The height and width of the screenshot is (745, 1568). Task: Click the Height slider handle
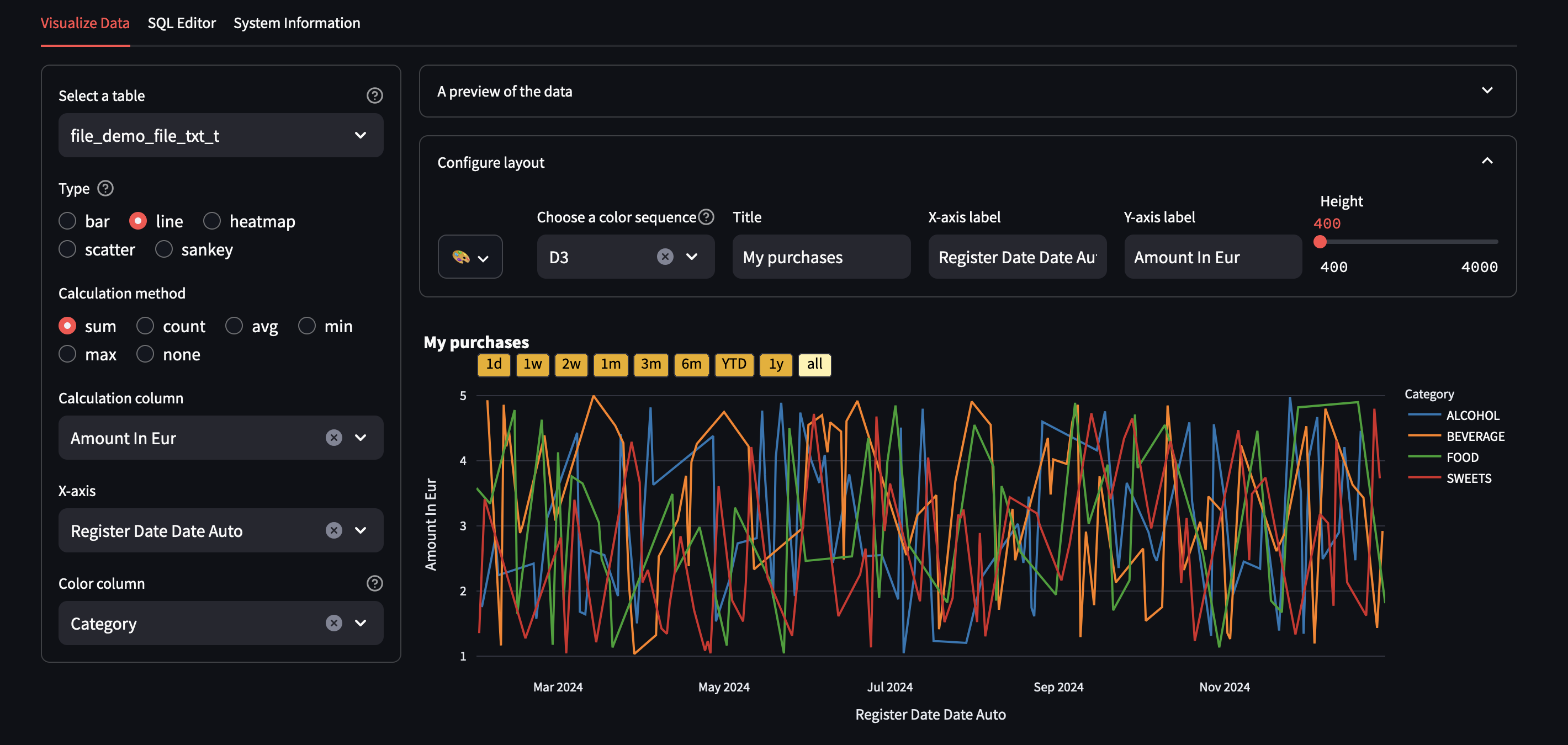(x=1320, y=242)
